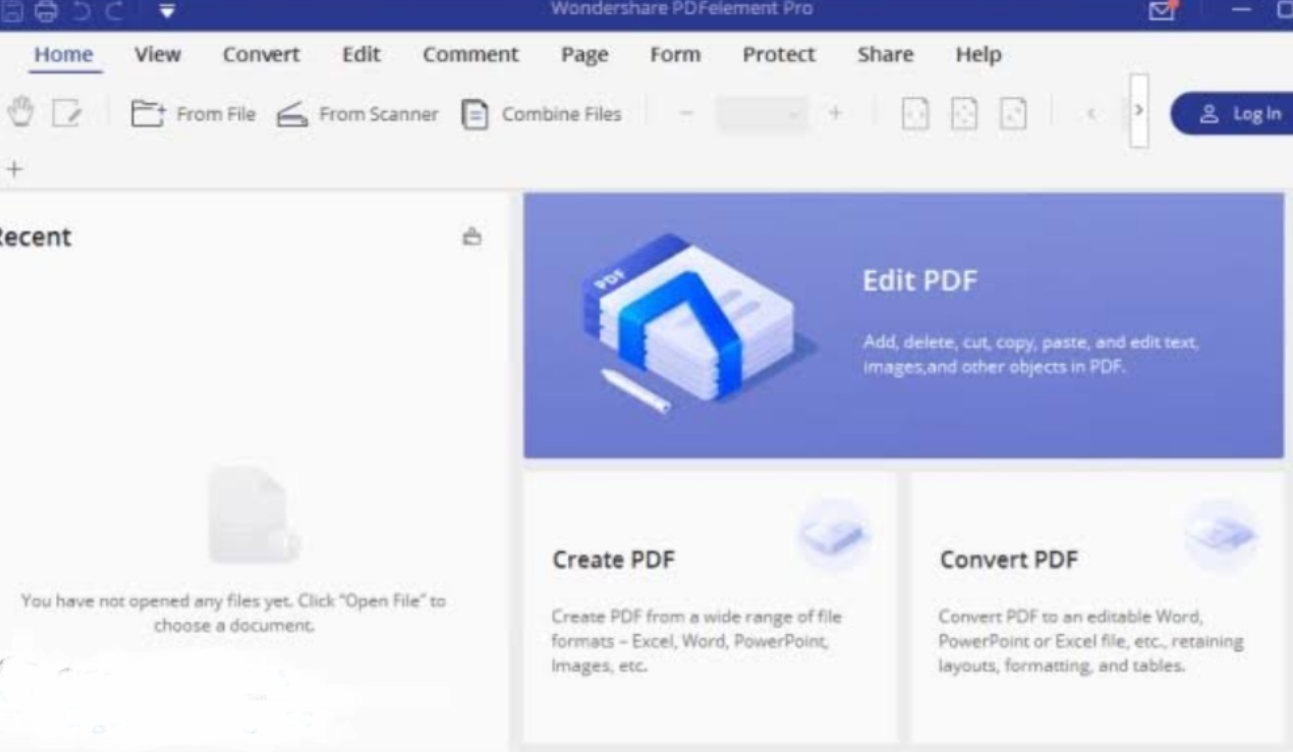The image size is (1293, 752).
Task: Open the zoom level dropdown
Action: (763, 114)
